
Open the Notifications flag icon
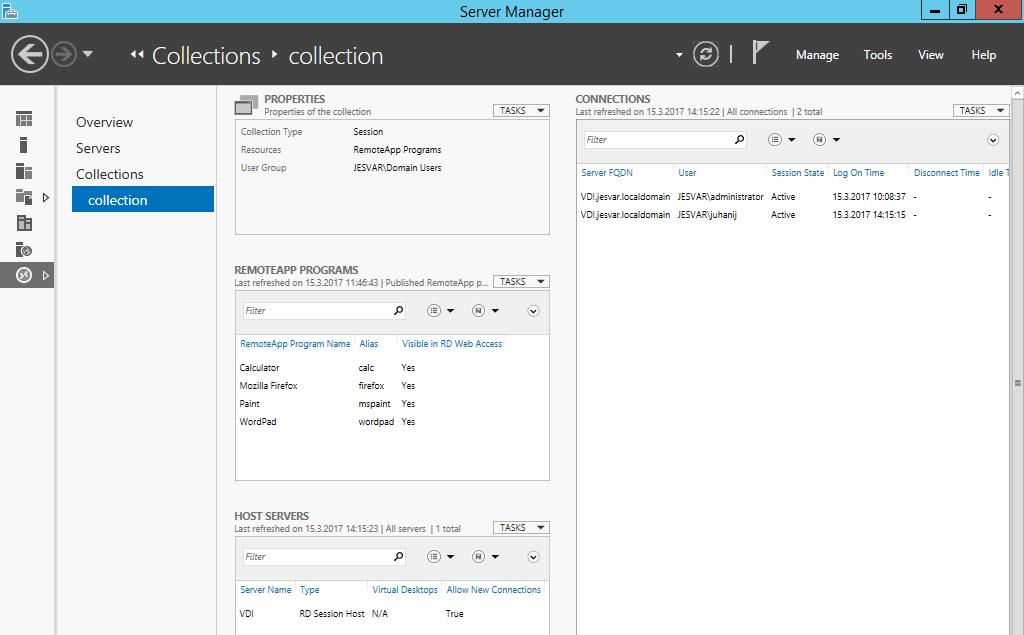(x=760, y=52)
